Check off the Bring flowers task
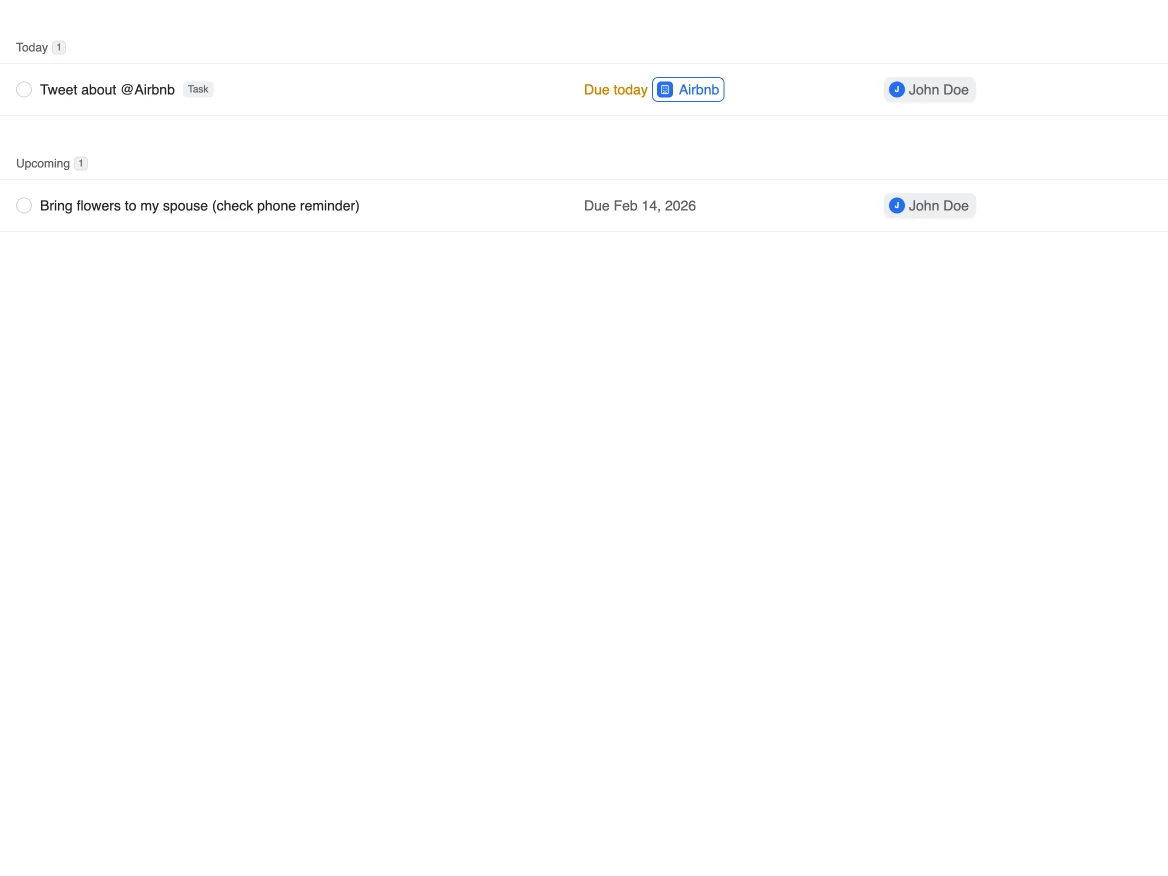 (x=24, y=206)
